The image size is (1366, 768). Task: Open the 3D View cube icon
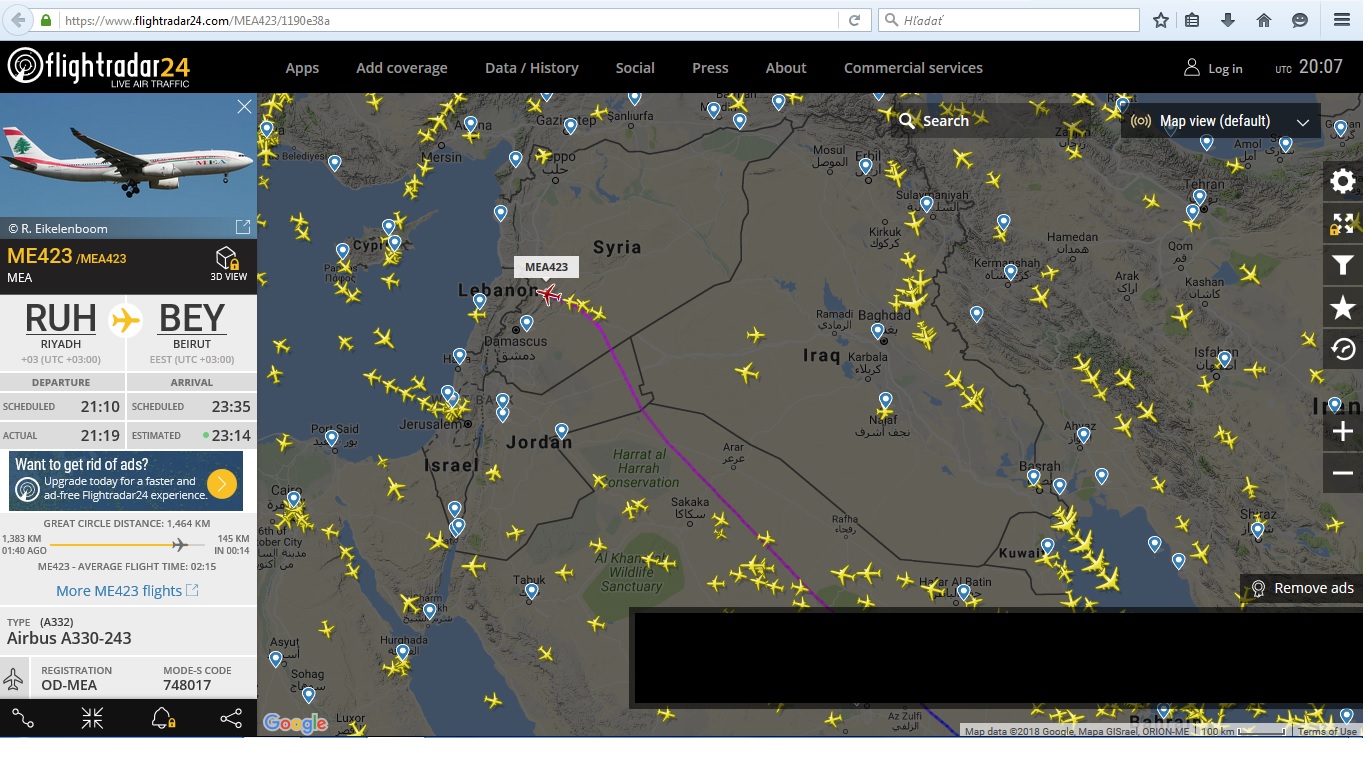click(x=228, y=264)
